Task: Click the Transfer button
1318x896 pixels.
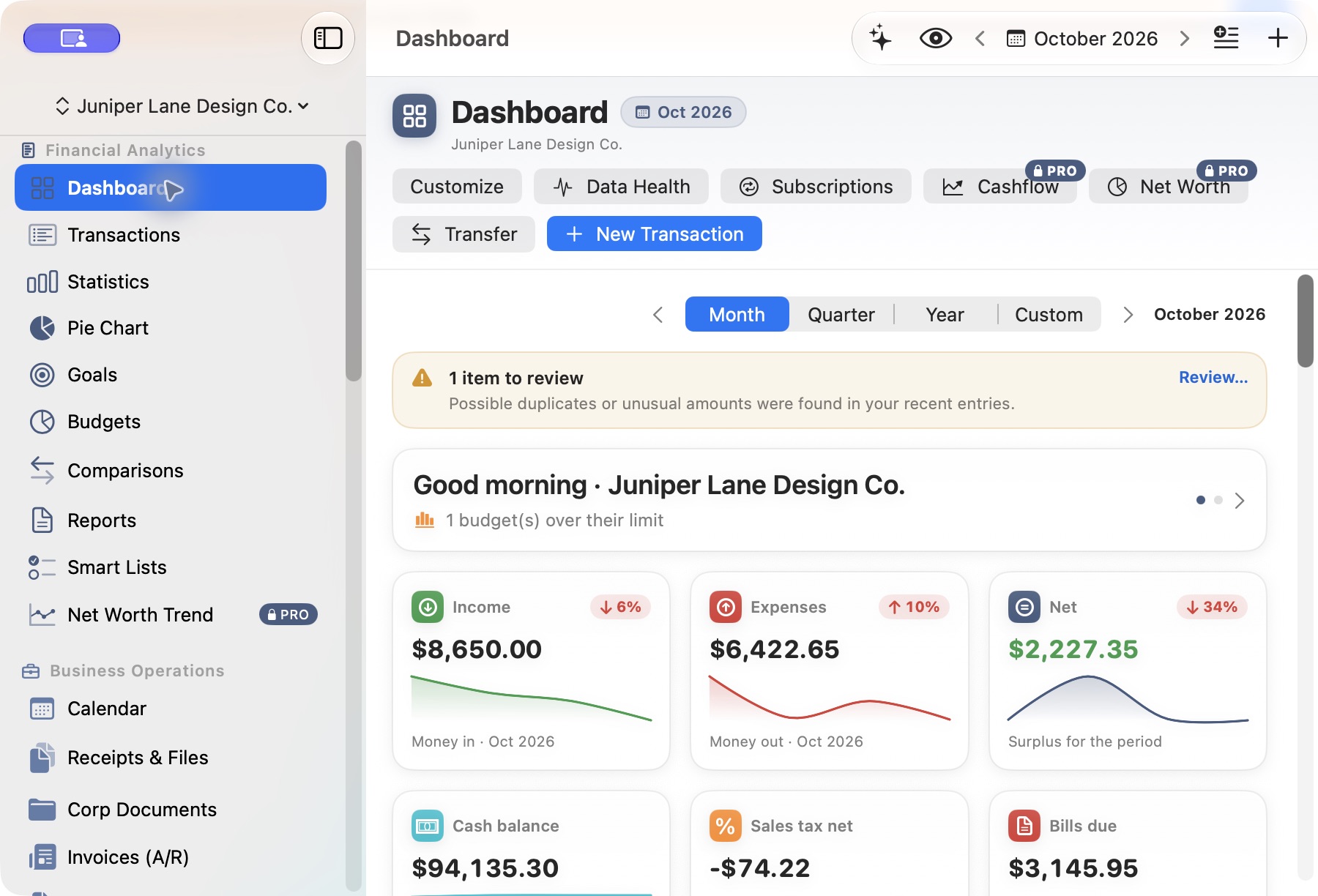Action: [x=463, y=234]
